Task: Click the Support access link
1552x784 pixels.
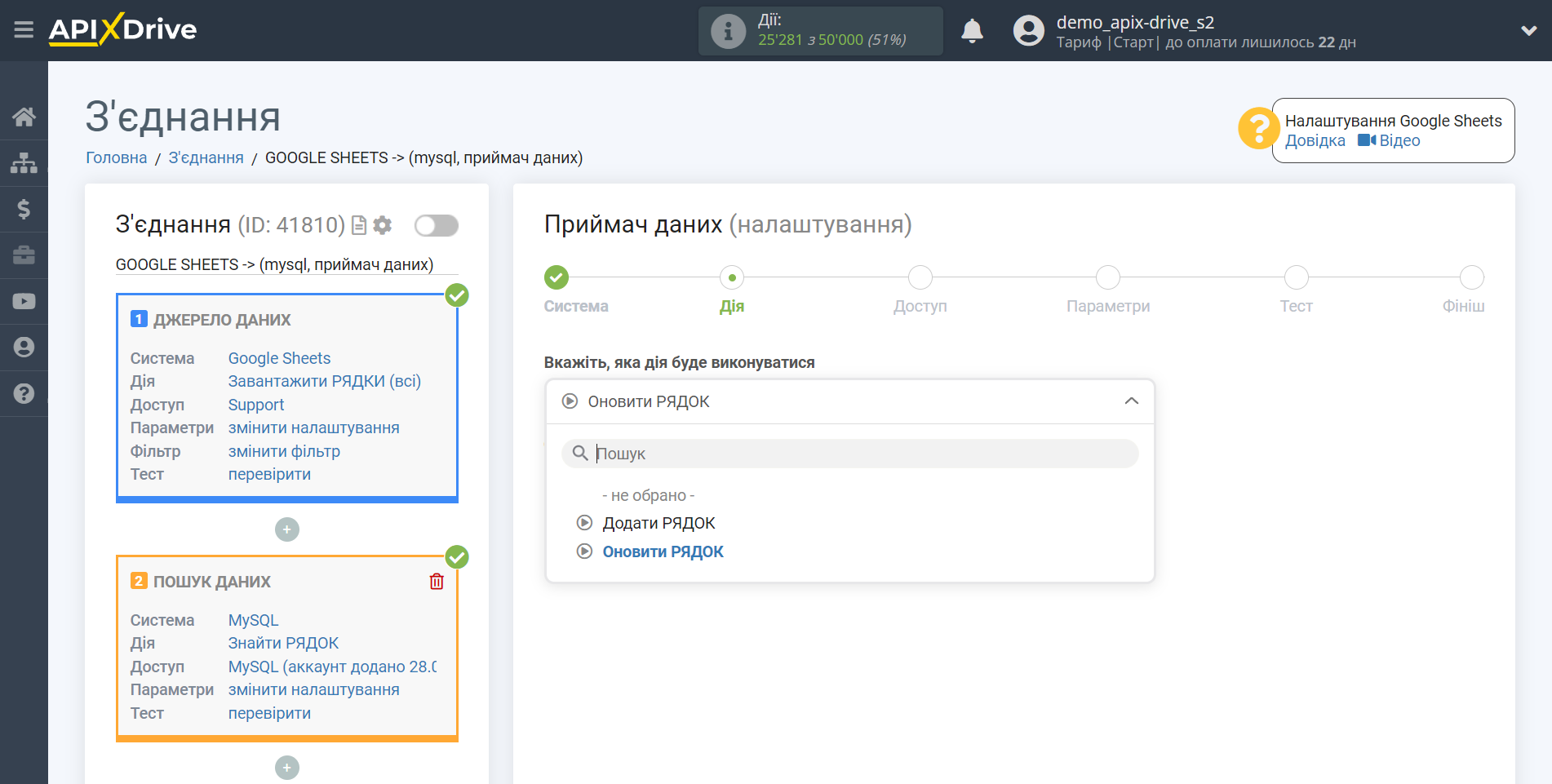Action: coord(256,405)
